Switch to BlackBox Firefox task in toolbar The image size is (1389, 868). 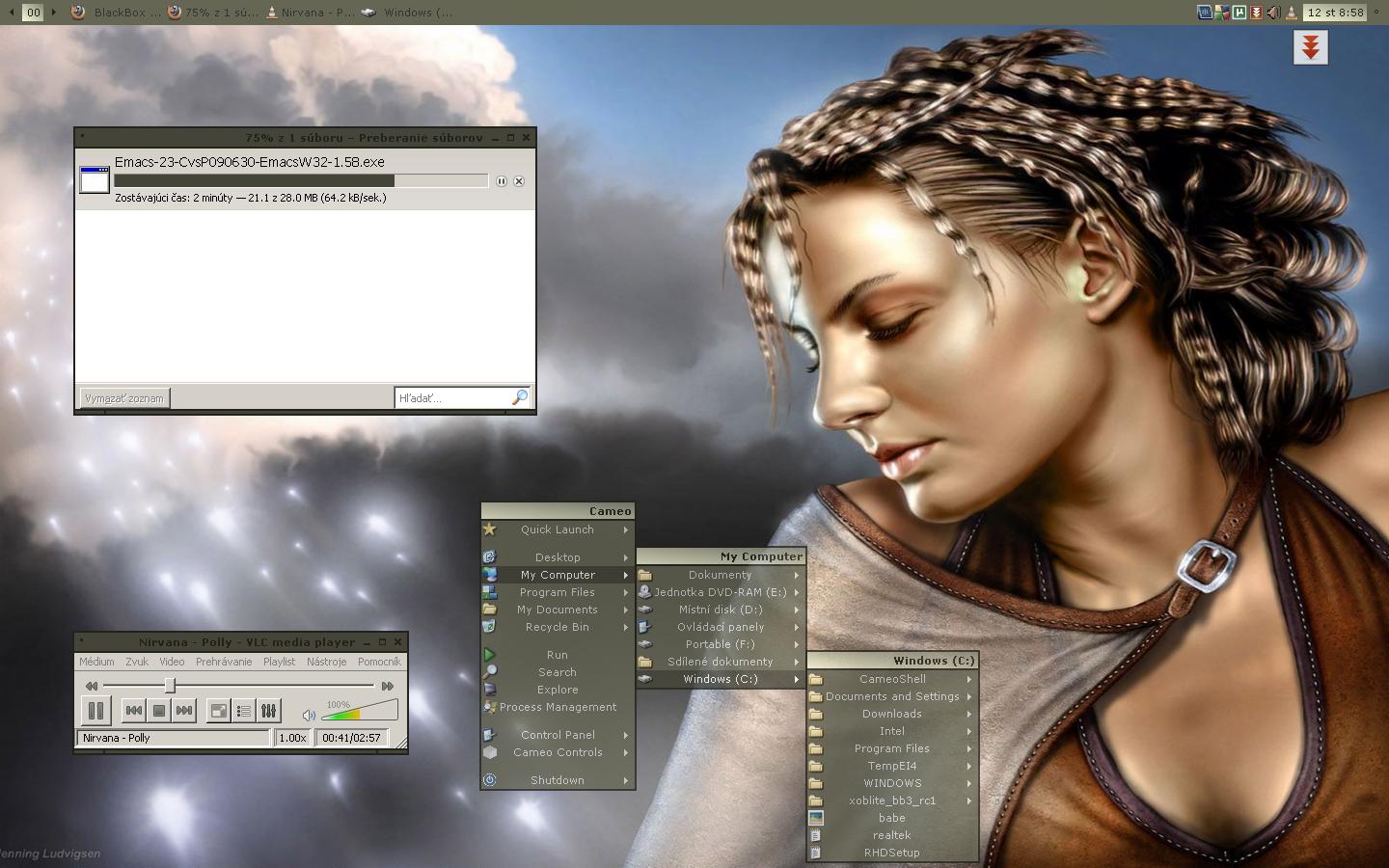tap(115, 13)
